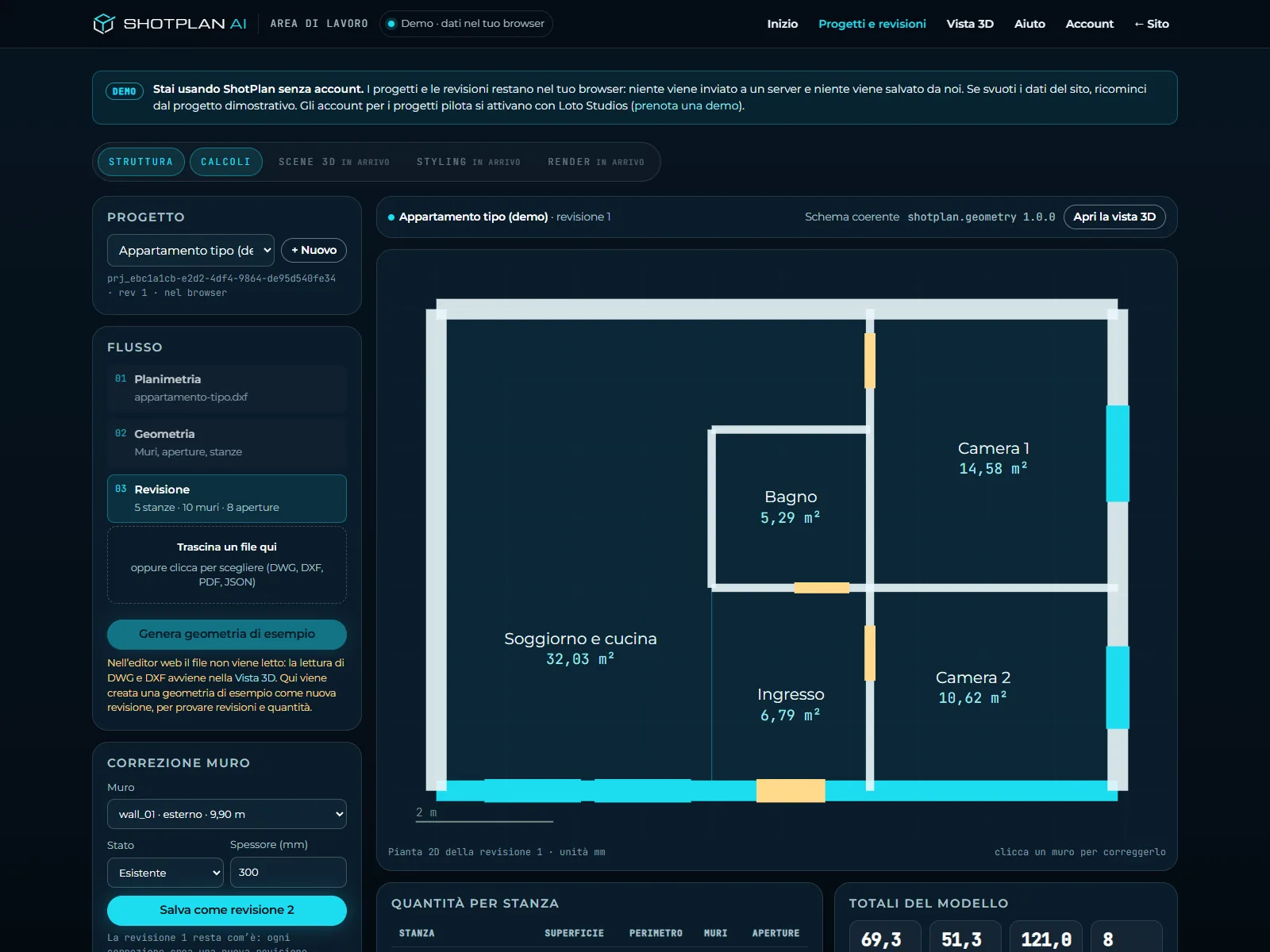
Task: Expand the Appartamento tipo project dropdown
Action: [190, 250]
